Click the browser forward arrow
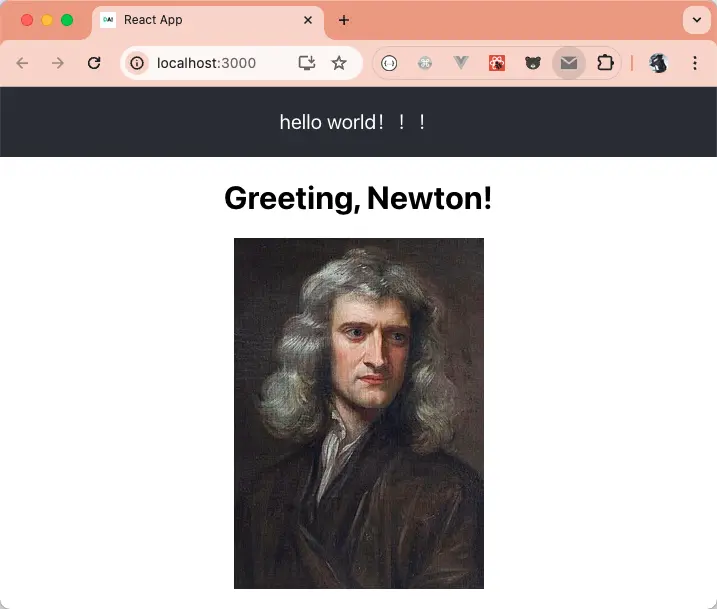The image size is (717, 609). [58, 63]
